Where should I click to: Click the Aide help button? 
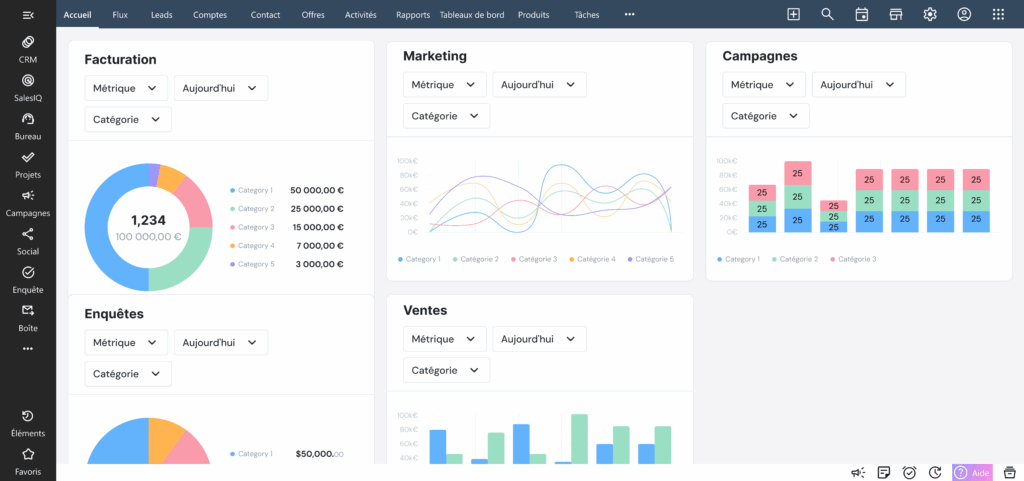(x=972, y=473)
